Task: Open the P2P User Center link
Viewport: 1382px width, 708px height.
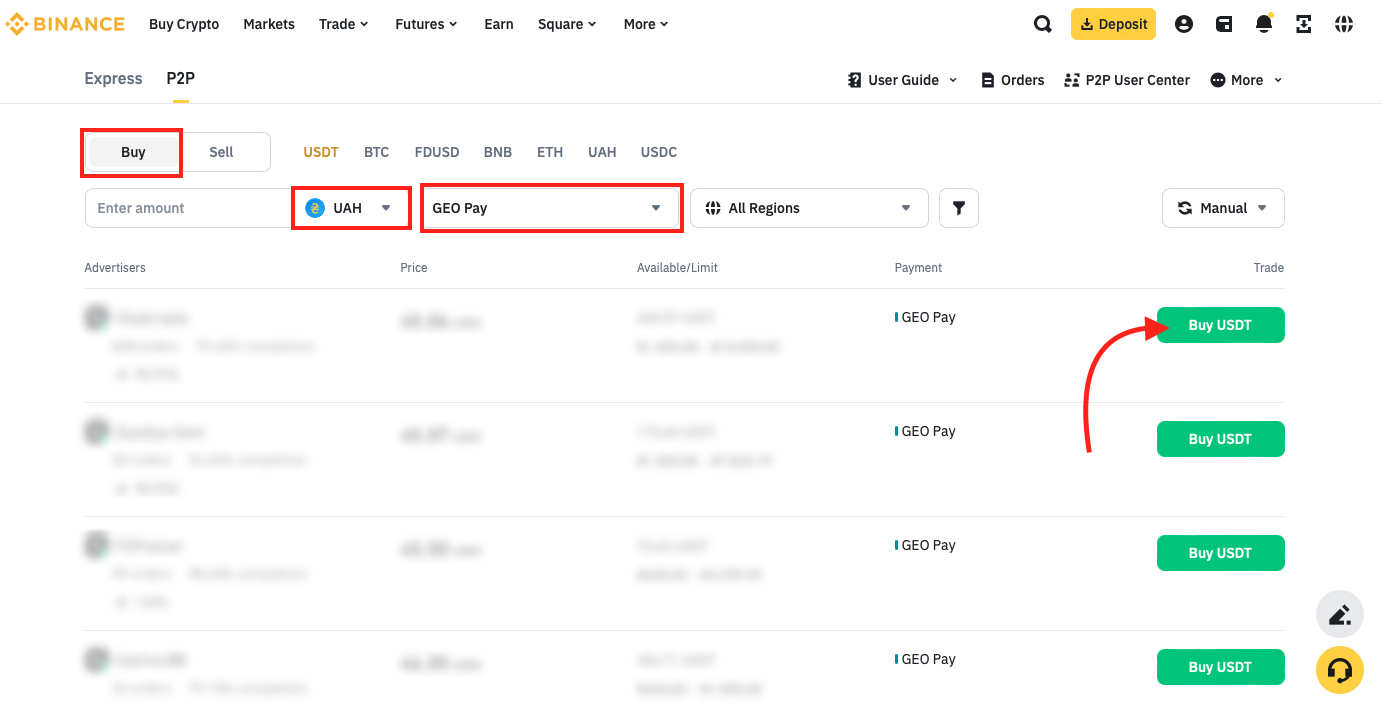Action: point(1127,80)
